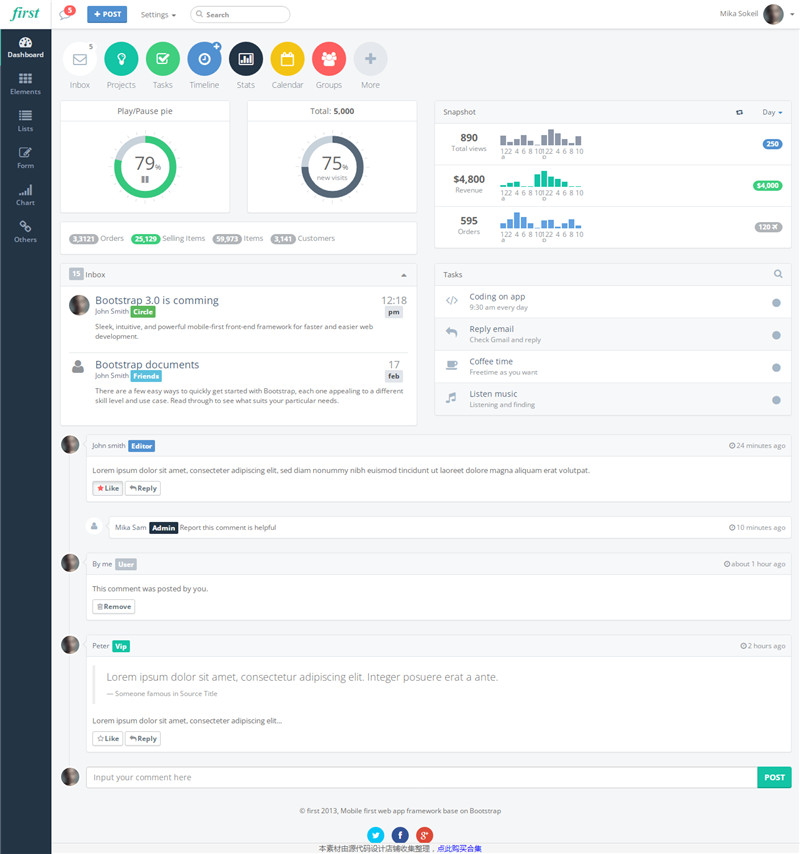The width and height of the screenshot is (800, 854).
Task: Click the blue POST button in header
Action: click(x=107, y=14)
